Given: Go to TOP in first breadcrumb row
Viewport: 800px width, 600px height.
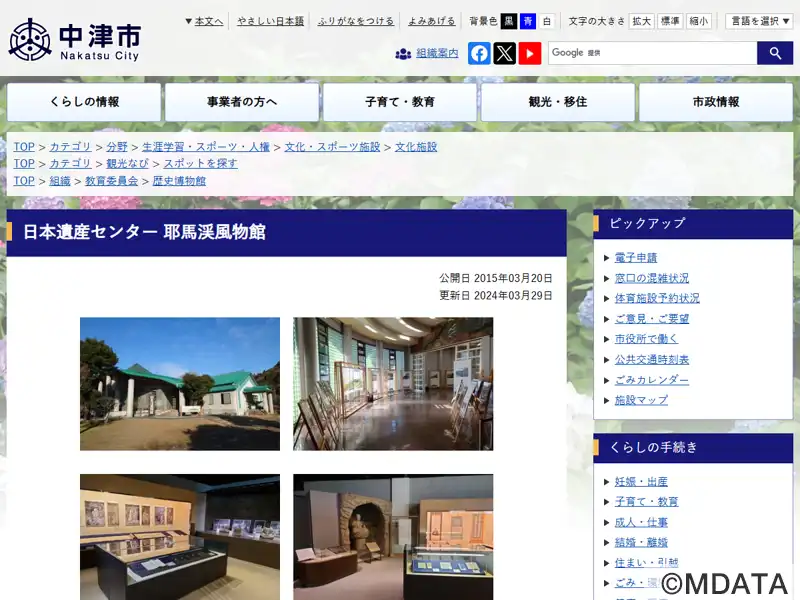Looking at the screenshot, I should [24, 147].
